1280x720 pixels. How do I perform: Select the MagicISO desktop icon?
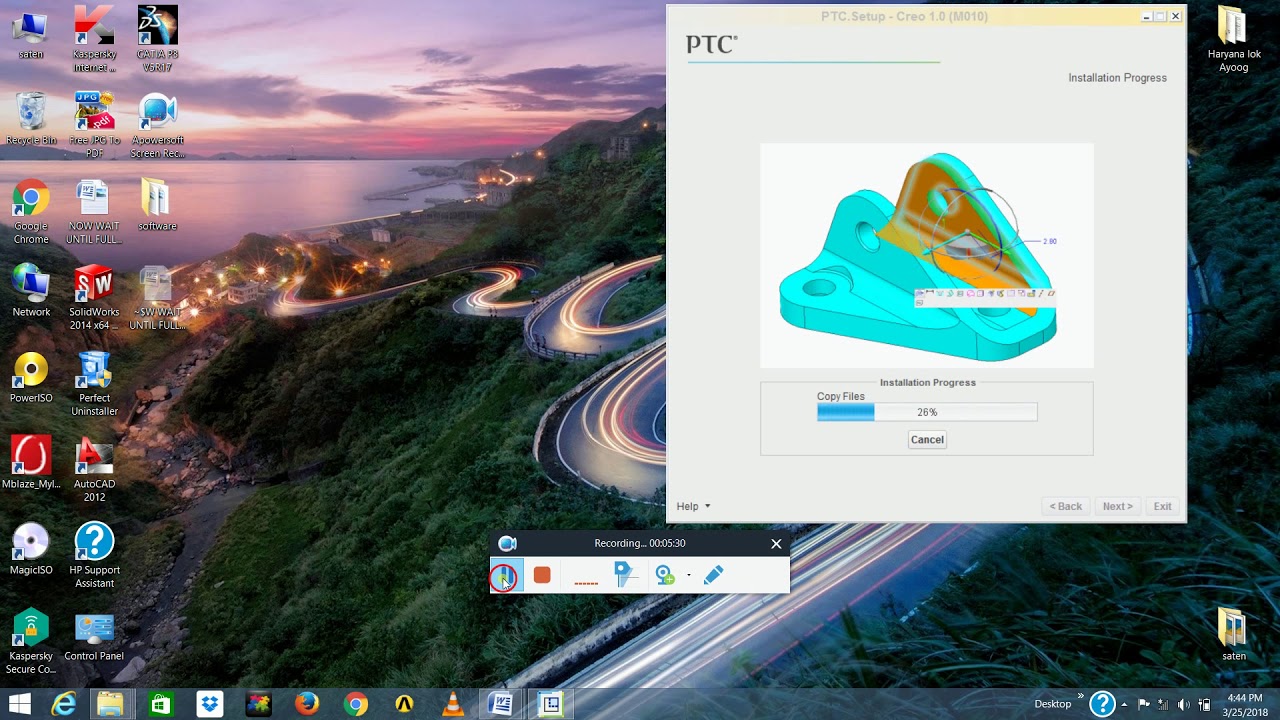[x=31, y=549]
